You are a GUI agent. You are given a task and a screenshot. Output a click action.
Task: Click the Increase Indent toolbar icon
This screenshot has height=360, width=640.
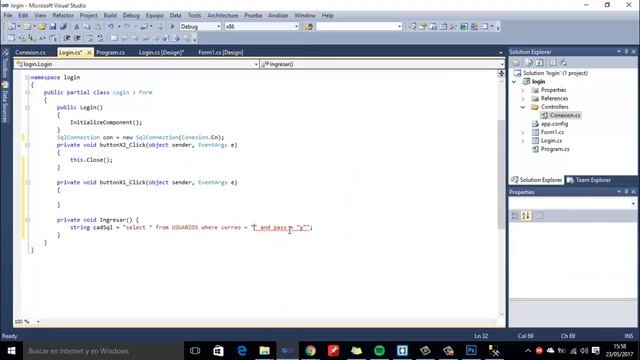pyautogui.click(x=77, y=38)
